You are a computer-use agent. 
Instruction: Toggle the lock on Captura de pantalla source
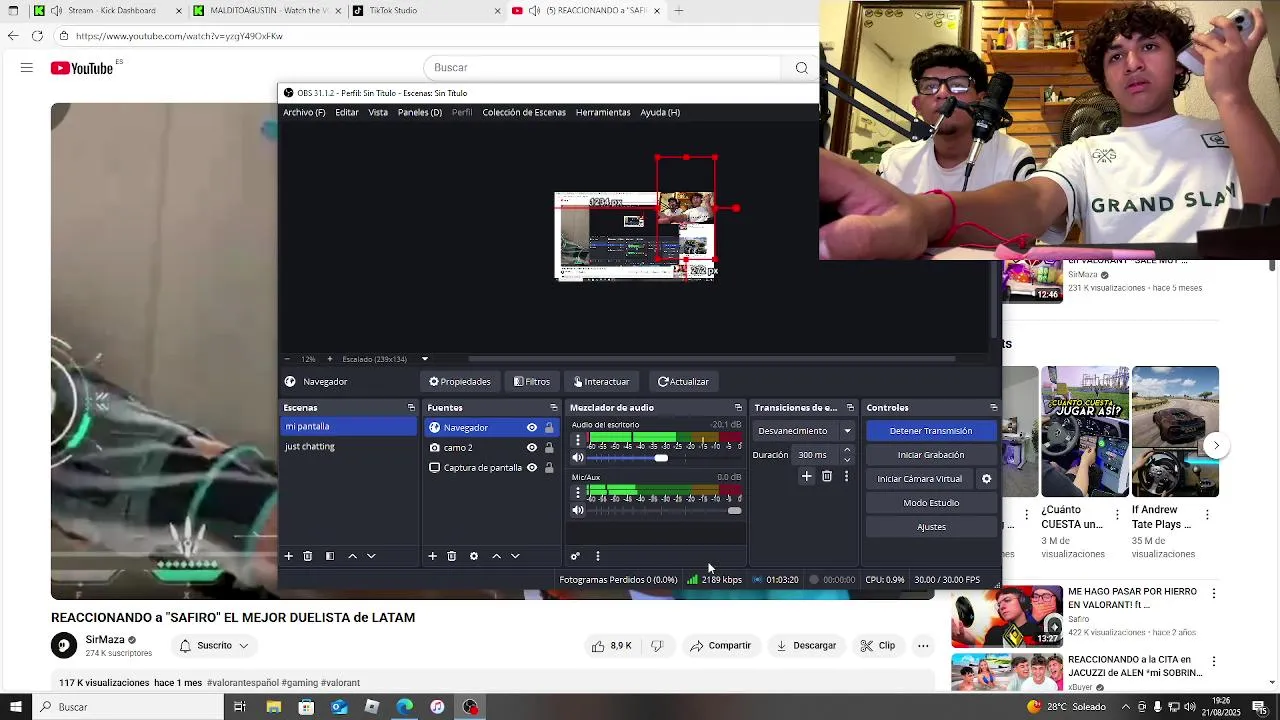pyautogui.click(x=549, y=468)
